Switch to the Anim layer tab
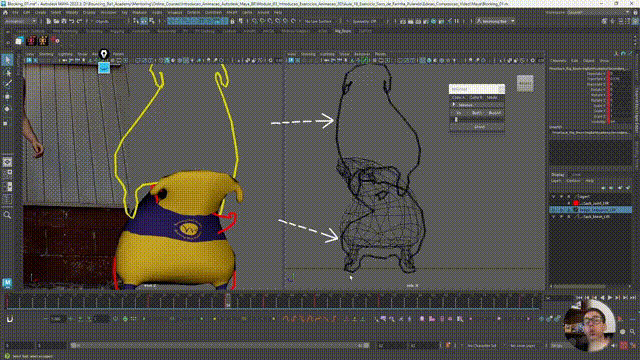 pos(576,175)
